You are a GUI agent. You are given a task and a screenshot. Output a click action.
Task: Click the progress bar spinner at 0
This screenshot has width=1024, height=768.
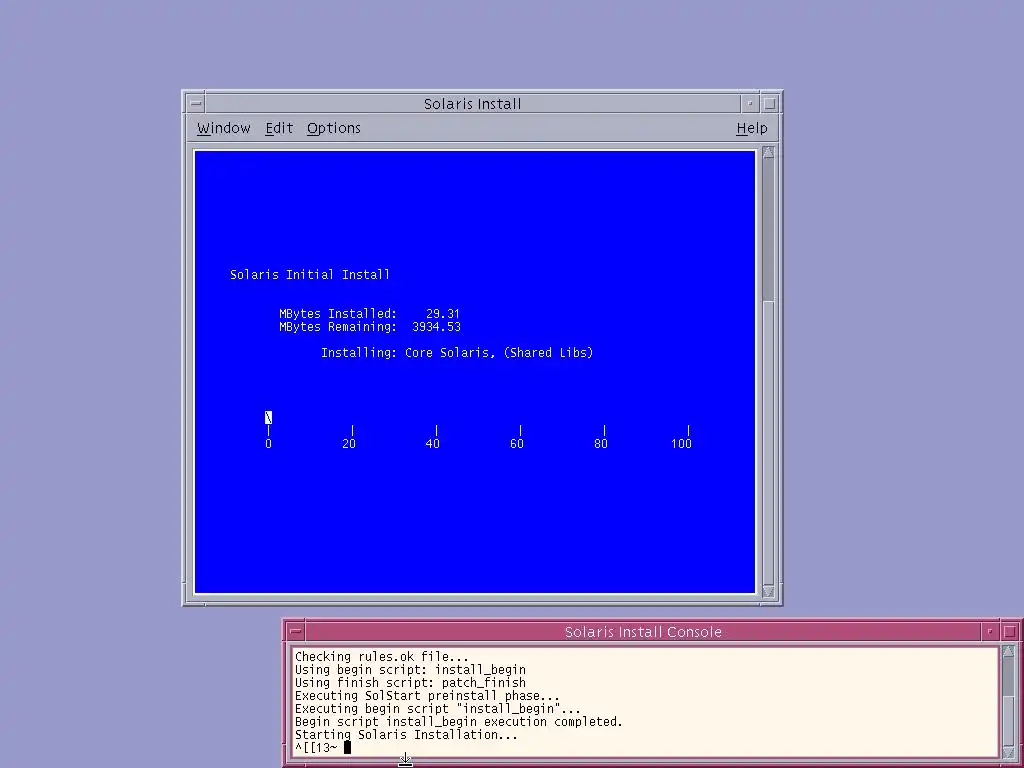(x=268, y=417)
